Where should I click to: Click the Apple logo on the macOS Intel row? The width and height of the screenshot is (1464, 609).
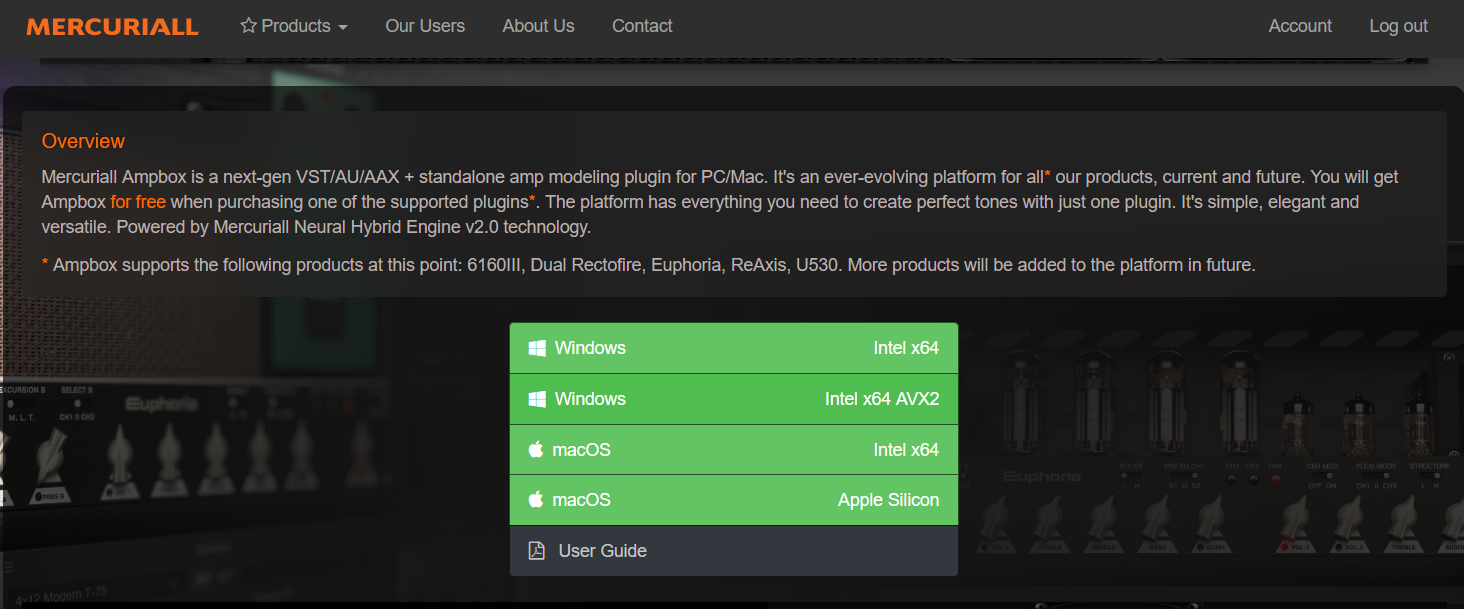tap(536, 449)
